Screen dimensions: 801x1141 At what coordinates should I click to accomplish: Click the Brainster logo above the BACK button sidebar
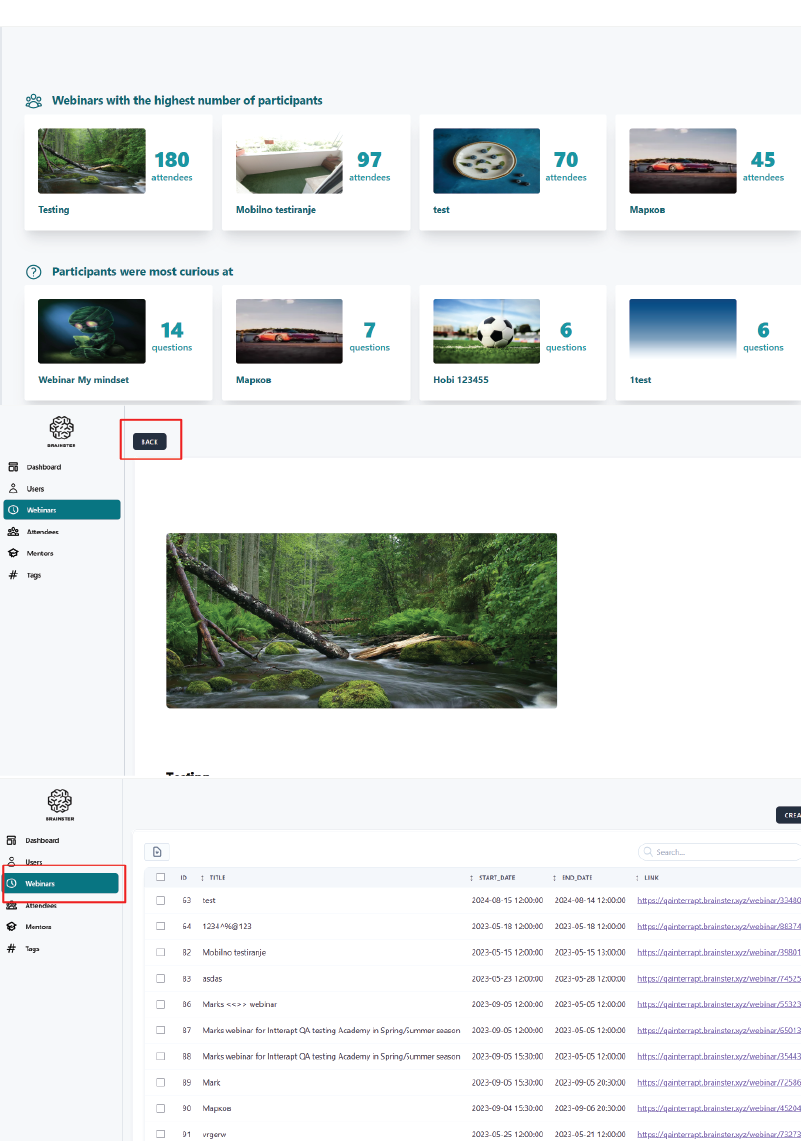[x=62, y=429]
